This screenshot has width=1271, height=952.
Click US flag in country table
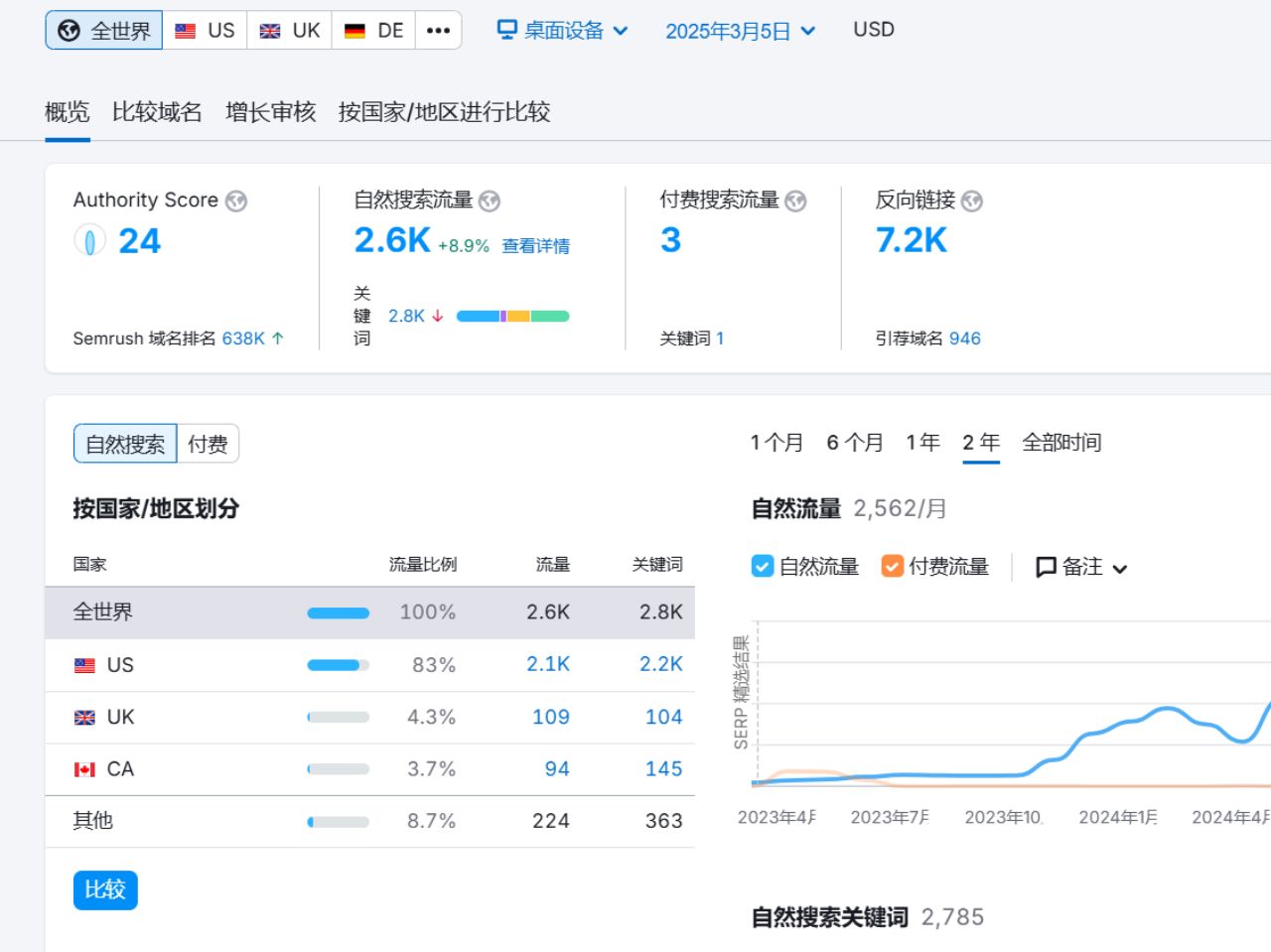pos(85,665)
